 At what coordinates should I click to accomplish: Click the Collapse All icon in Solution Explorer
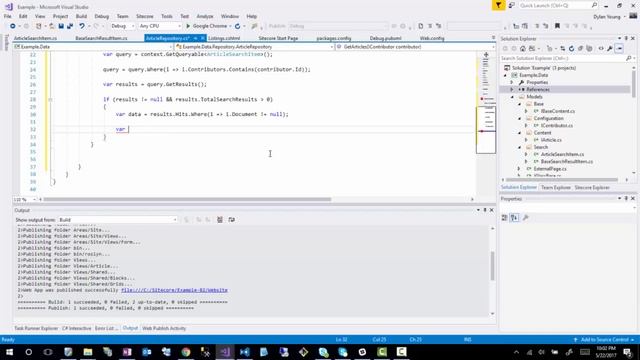[580, 49]
